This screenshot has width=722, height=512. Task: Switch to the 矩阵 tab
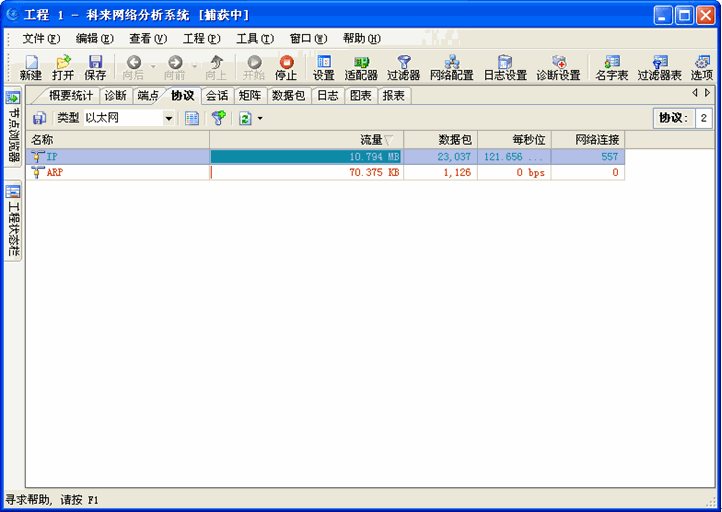250,96
